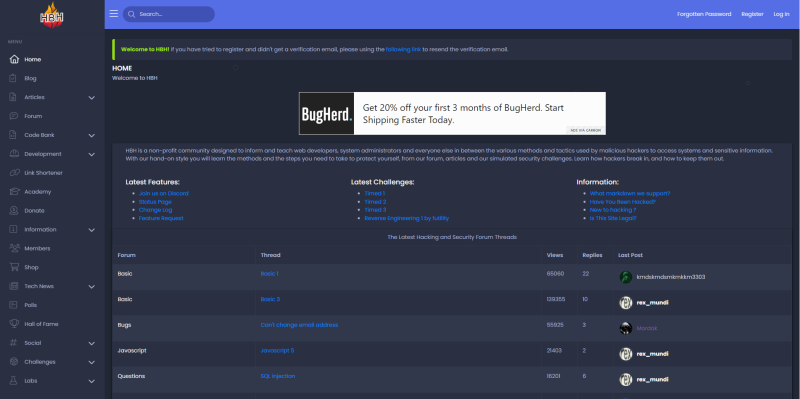
Task: Click the Forum chat bubble icon
Action: [x=14, y=116]
